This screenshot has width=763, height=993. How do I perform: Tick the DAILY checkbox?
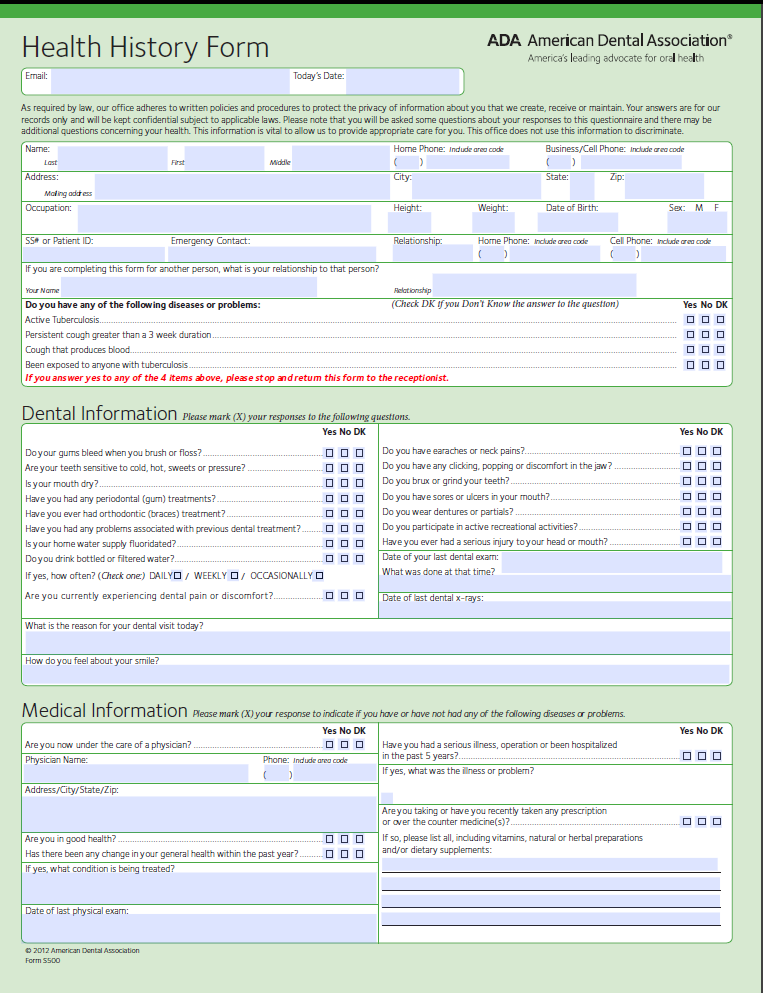click(x=177, y=576)
